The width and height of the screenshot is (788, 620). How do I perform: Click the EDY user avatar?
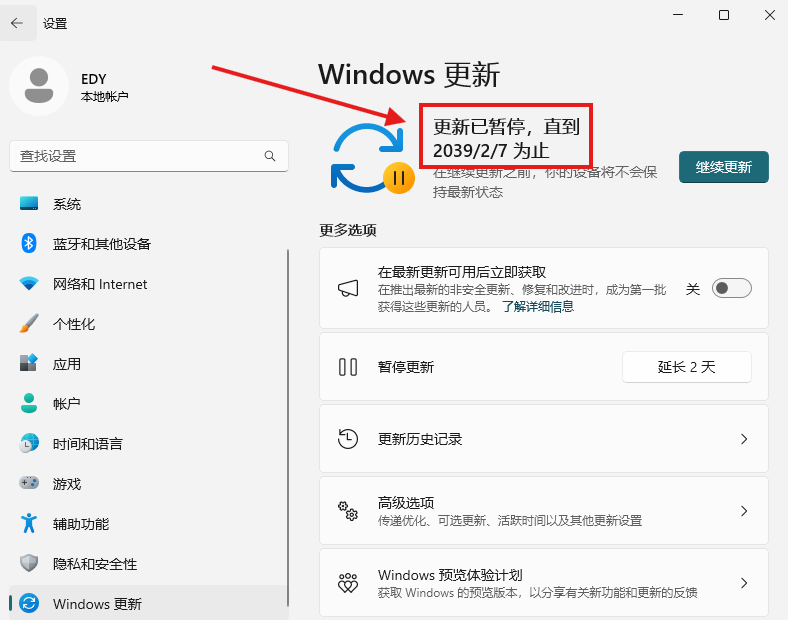click(x=39, y=86)
